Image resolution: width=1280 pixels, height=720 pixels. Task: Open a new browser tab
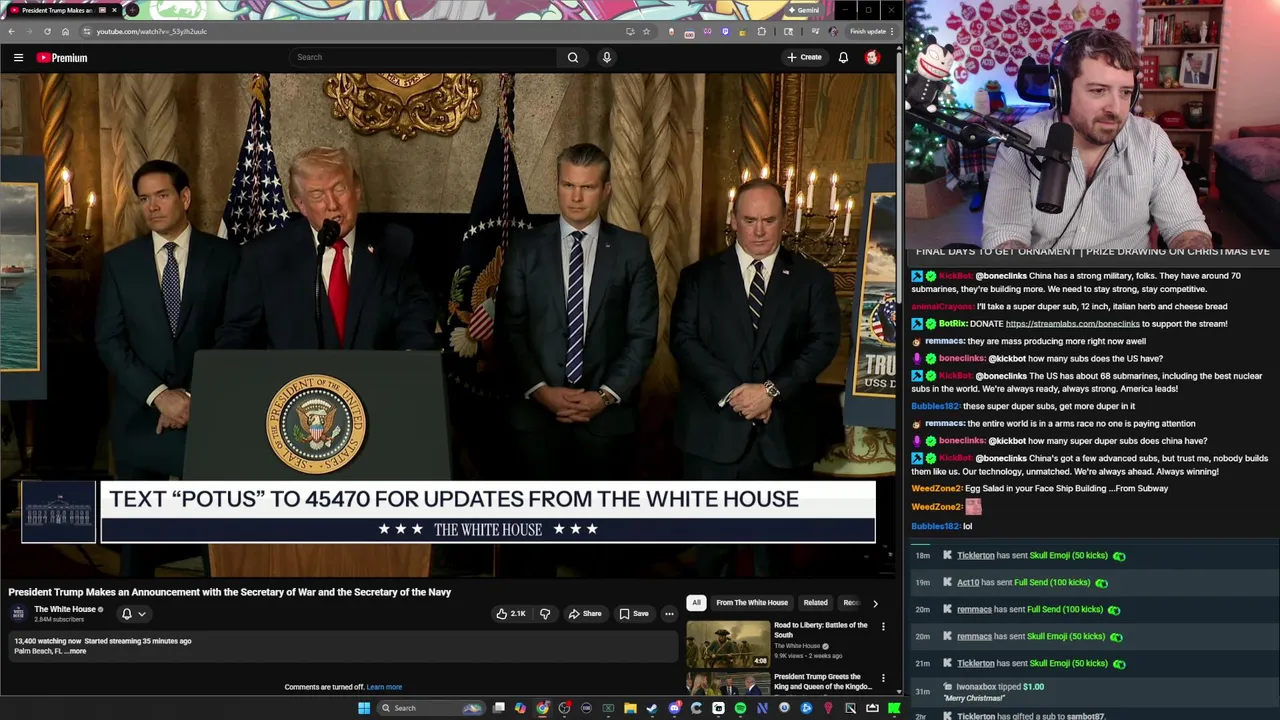coord(132,10)
